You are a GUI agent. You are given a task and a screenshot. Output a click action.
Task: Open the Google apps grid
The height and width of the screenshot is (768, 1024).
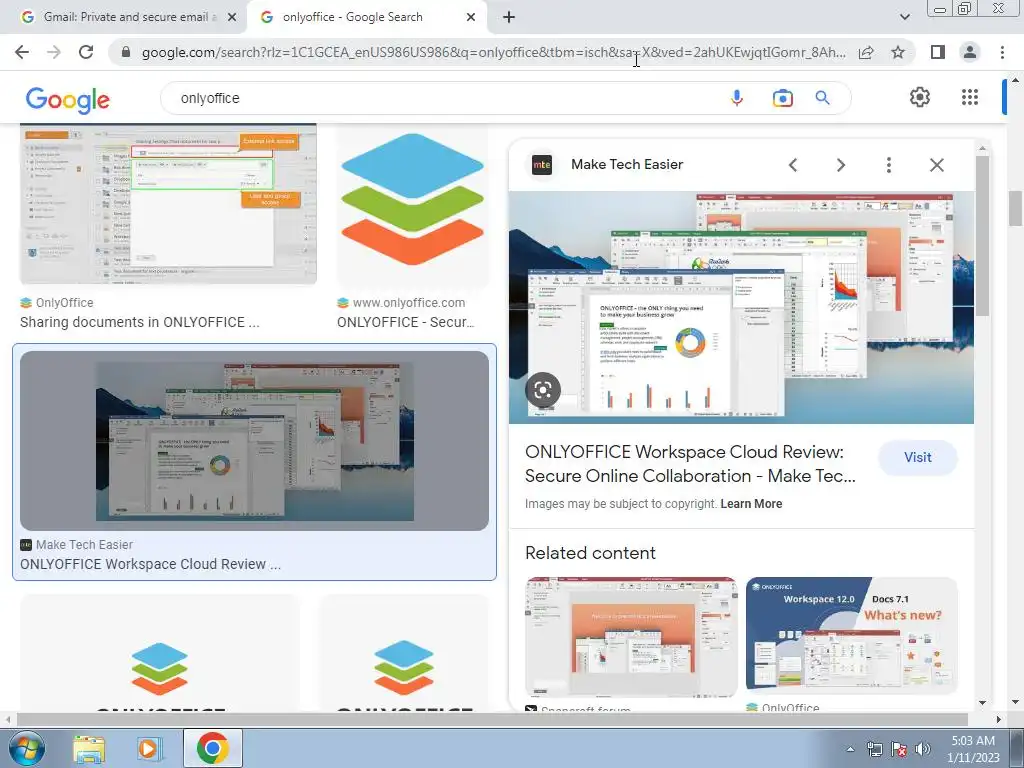[x=970, y=97]
